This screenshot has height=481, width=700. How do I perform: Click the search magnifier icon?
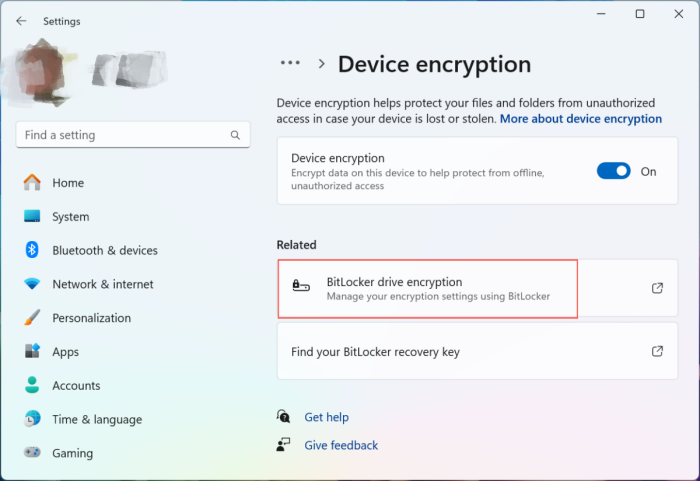[235, 135]
